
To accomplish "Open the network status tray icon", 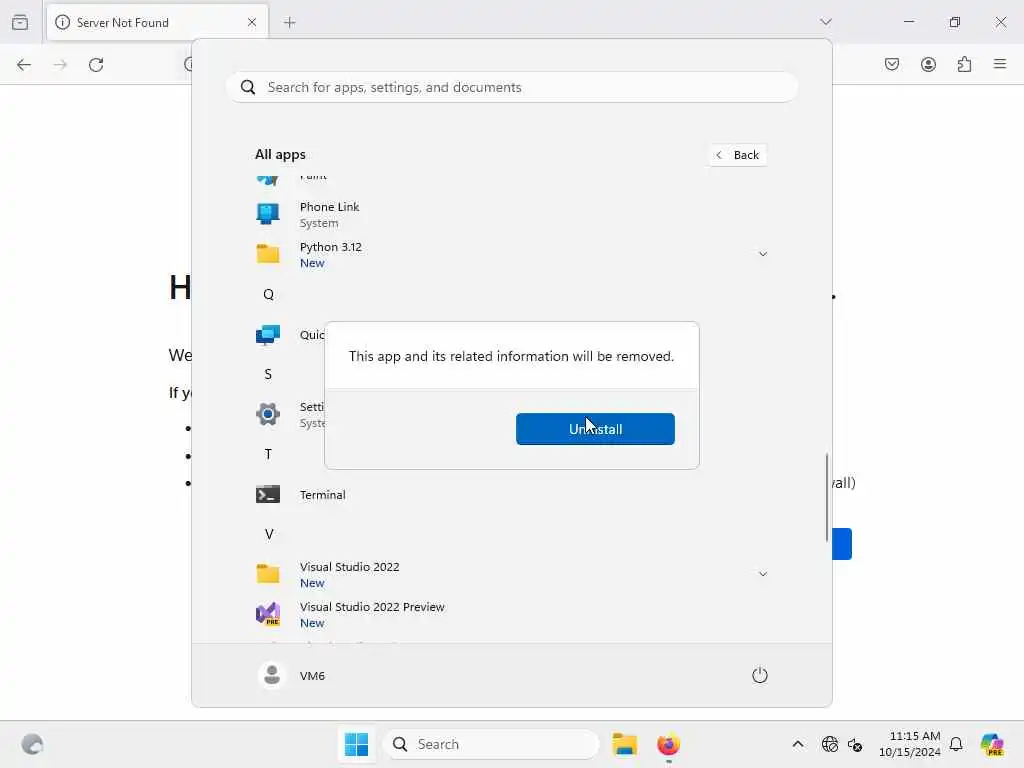I will click(x=829, y=744).
